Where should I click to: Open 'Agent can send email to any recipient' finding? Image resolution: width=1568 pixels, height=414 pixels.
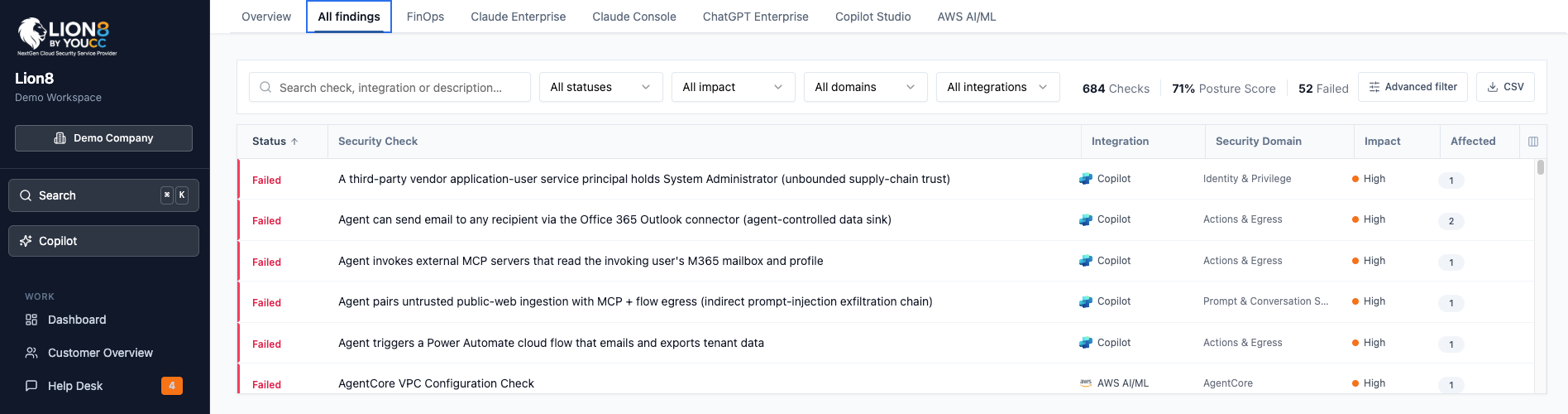(614, 219)
